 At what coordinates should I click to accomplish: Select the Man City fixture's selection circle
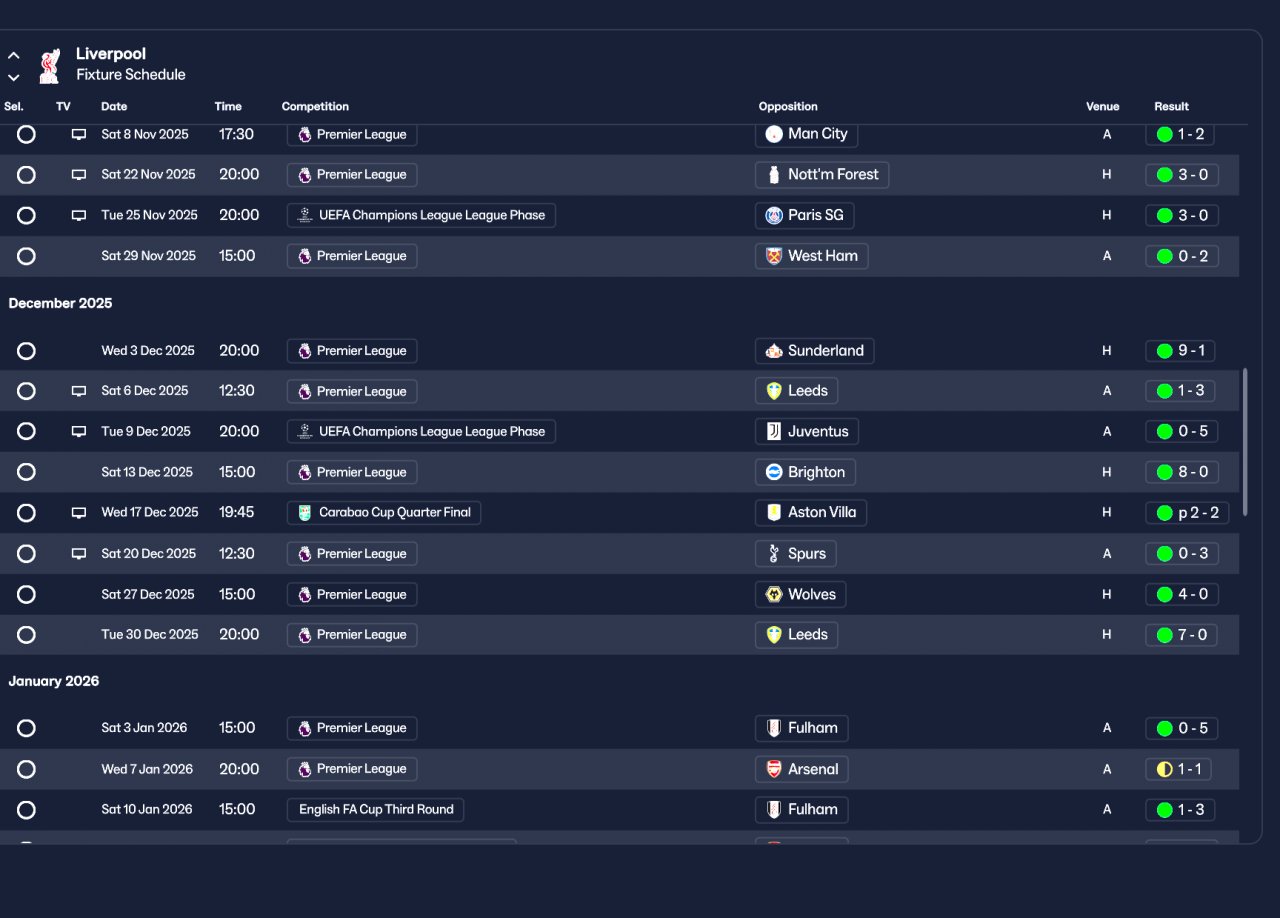click(26, 134)
